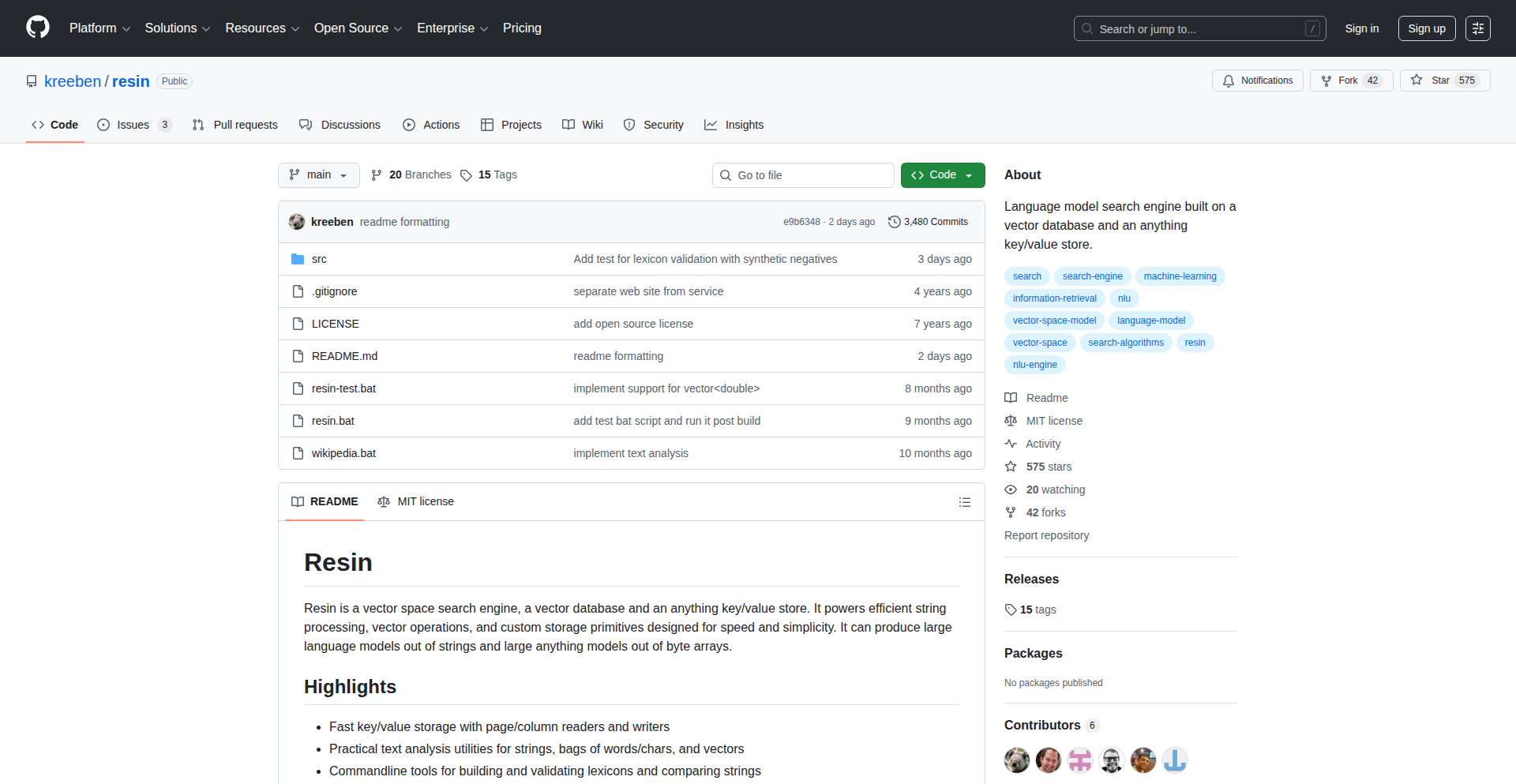This screenshot has height=784, width=1516.
Task: Click the Go to file search field
Action: pos(803,175)
